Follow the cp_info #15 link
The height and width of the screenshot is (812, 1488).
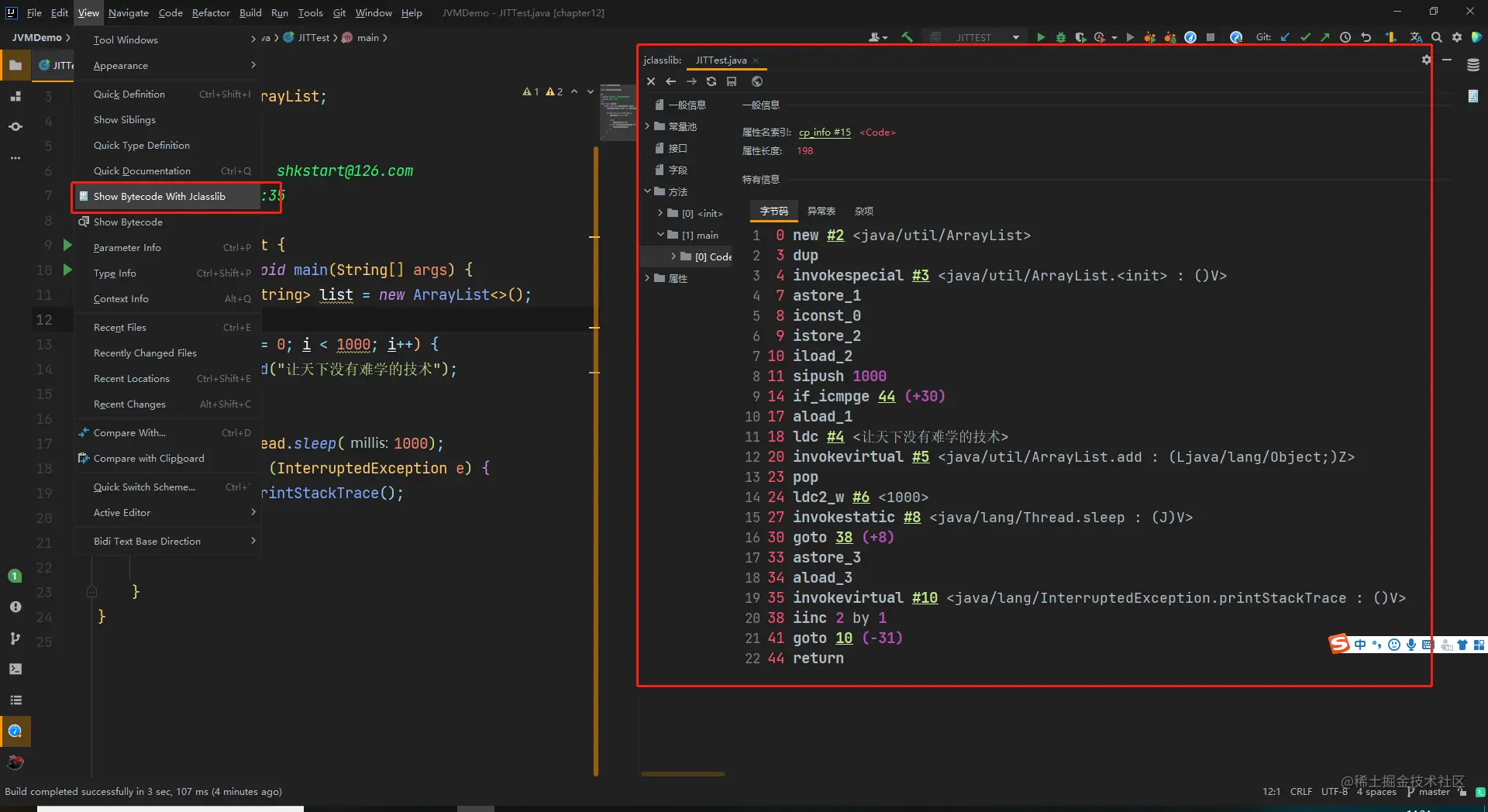[x=825, y=132]
